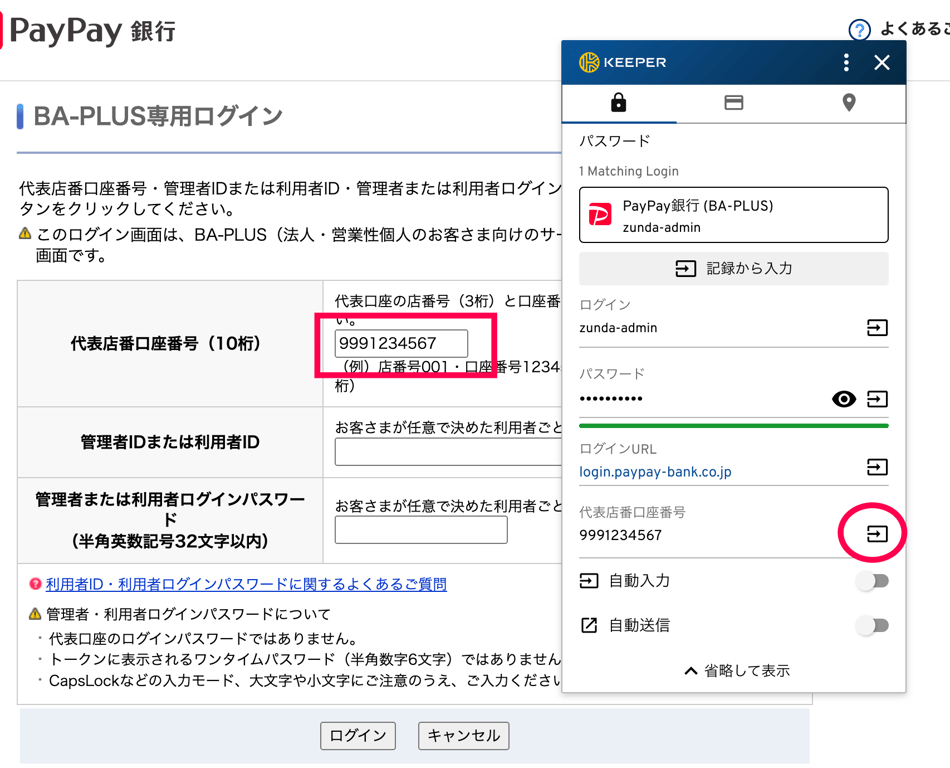Viewport: 950px width, 768px height.
Task: Click the 1 Matching Login text
Action: [629, 171]
